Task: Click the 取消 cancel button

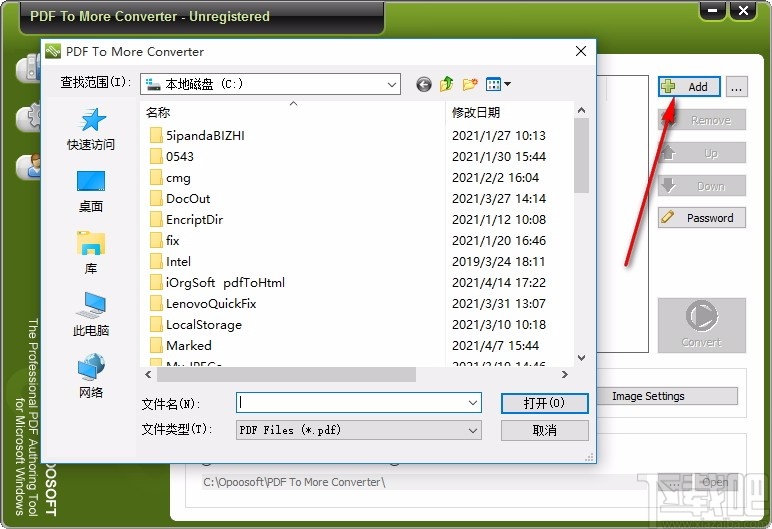Action: coord(545,430)
